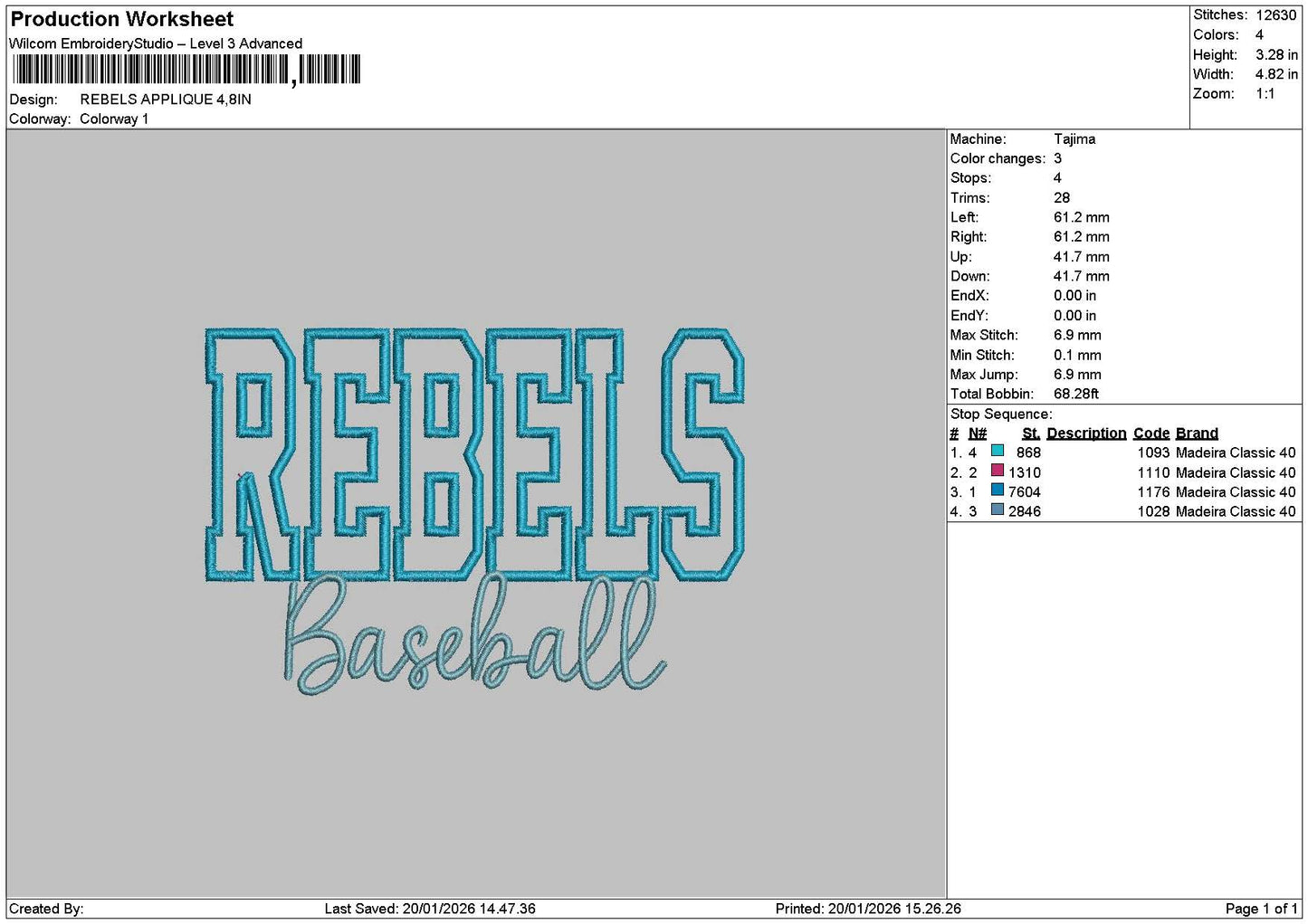Click the EndX value 0.00 in
The width and height of the screenshot is (1308, 924).
pyautogui.click(x=1075, y=296)
